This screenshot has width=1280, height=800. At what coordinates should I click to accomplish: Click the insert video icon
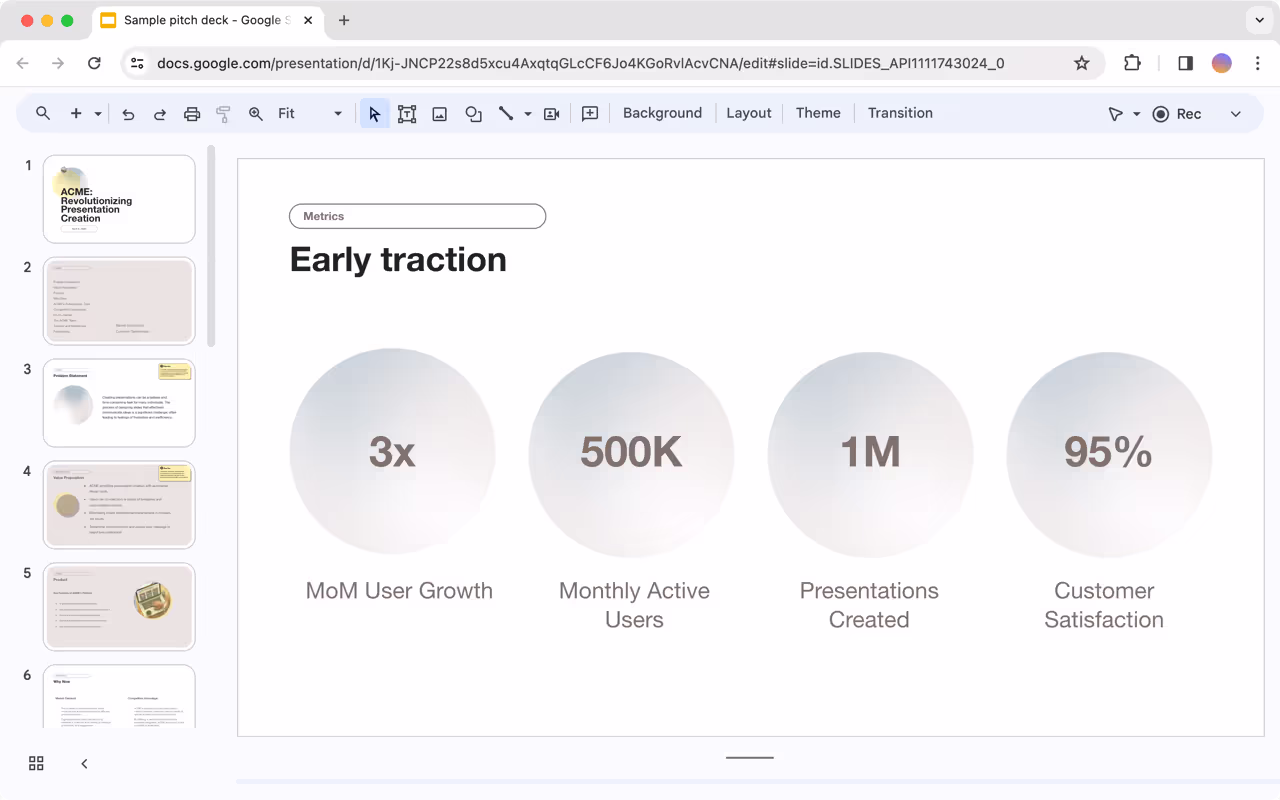pos(551,114)
